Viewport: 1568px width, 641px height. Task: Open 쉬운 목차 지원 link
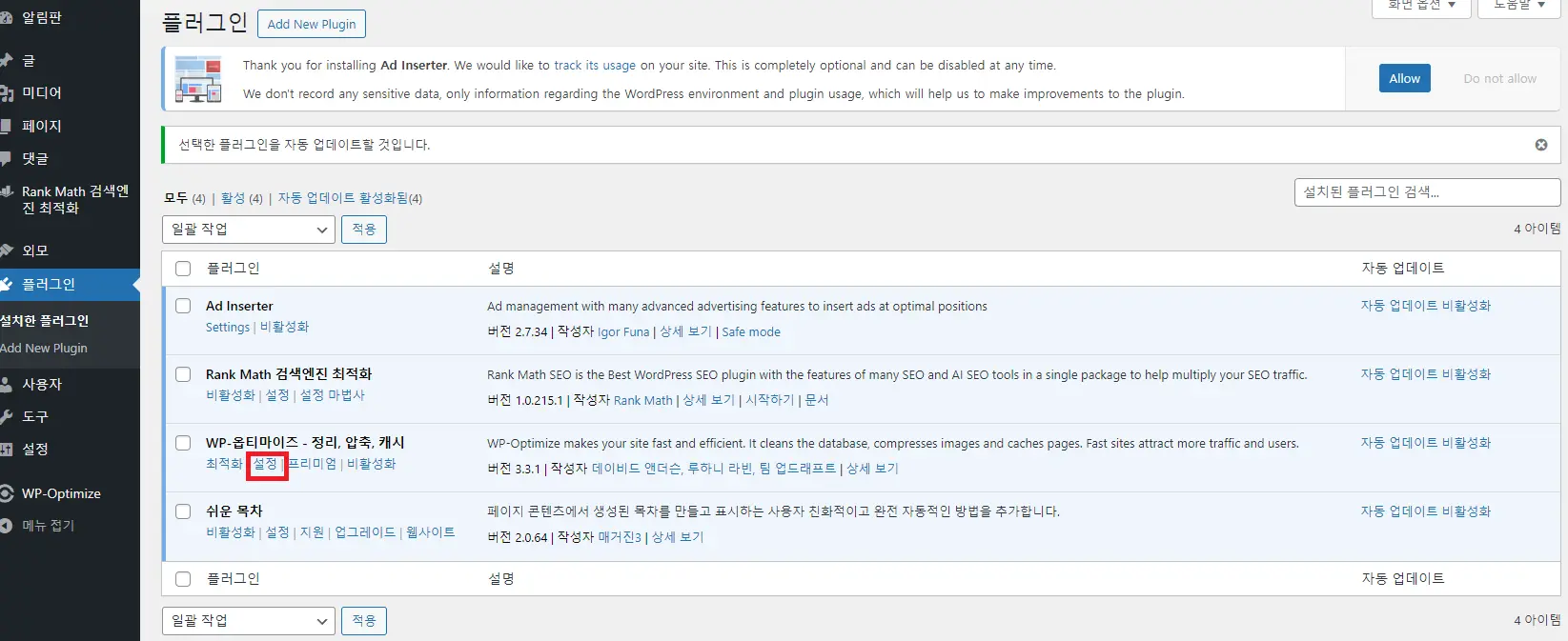pyautogui.click(x=312, y=532)
